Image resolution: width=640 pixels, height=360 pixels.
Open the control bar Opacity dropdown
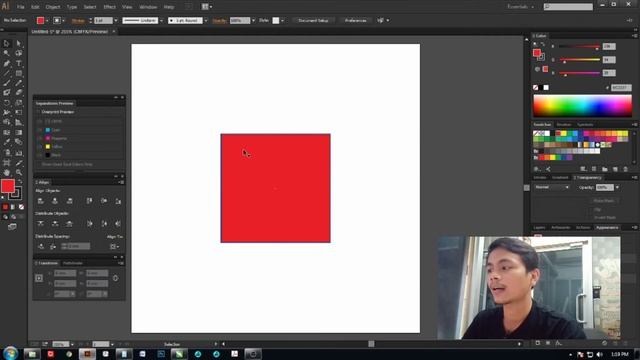[x=253, y=20]
